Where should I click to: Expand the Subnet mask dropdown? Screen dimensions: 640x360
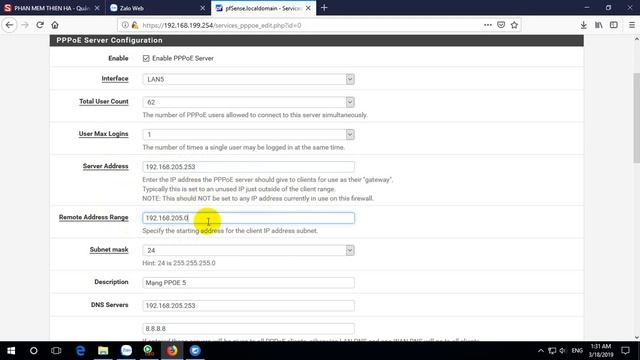click(x=248, y=250)
